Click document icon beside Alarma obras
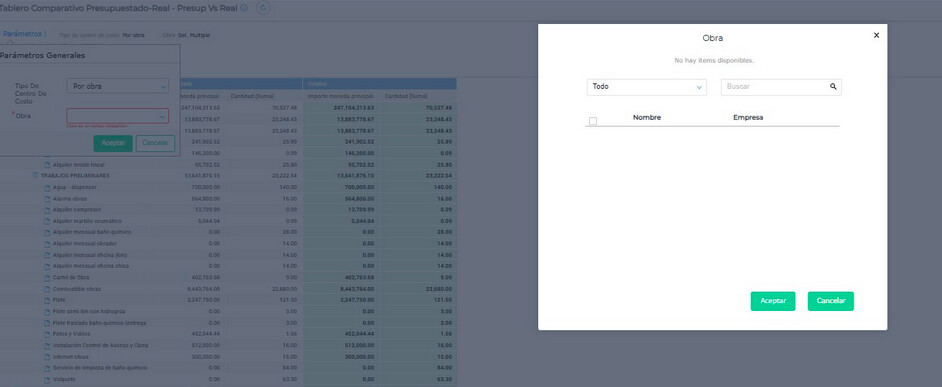942x387 pixels. tap(47, 198)
